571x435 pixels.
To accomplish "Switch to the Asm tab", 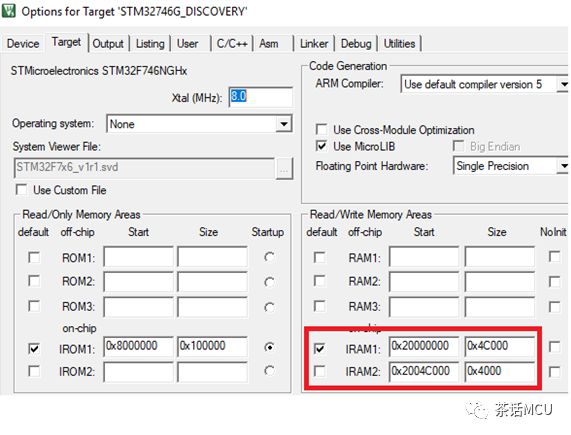I will (269, 44).
